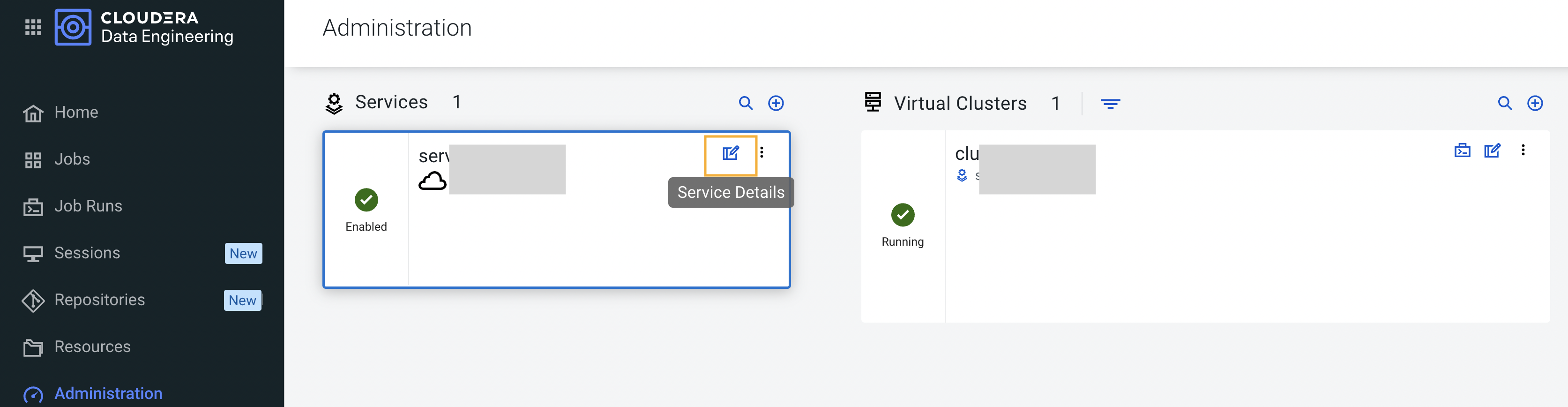The width and height of the screenshot is (1568, 407).
Task: Filter virtual clusters with filter icon
Action: [1110, 104]
